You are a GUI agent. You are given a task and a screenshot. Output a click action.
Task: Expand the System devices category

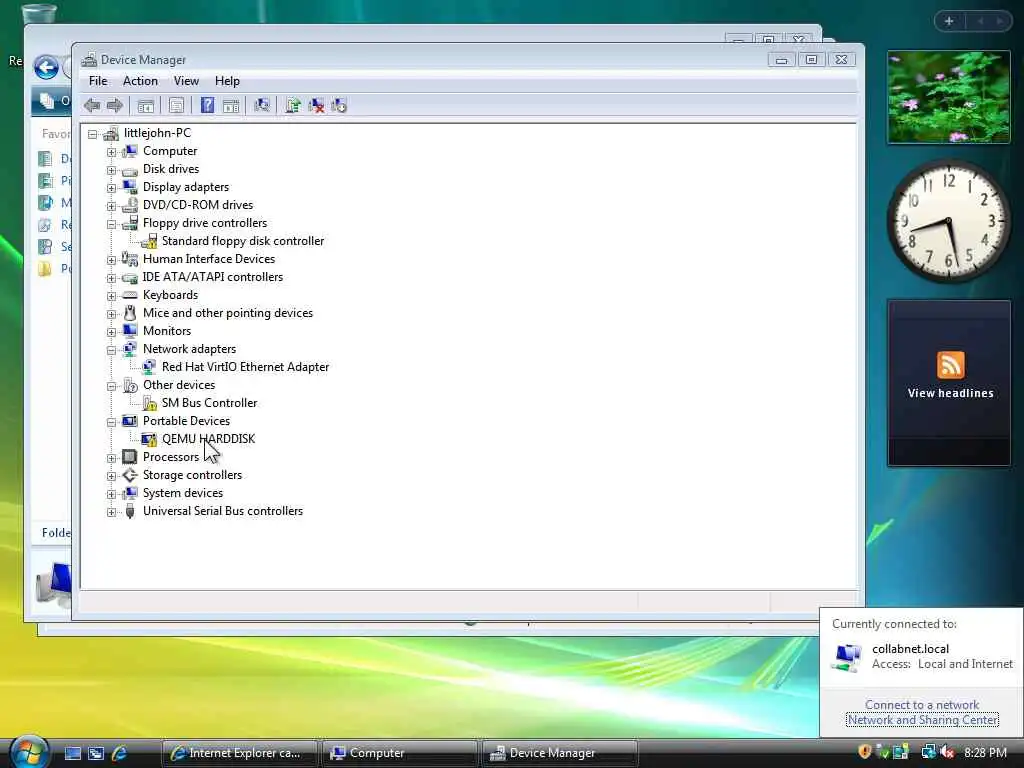click(112, 494)
